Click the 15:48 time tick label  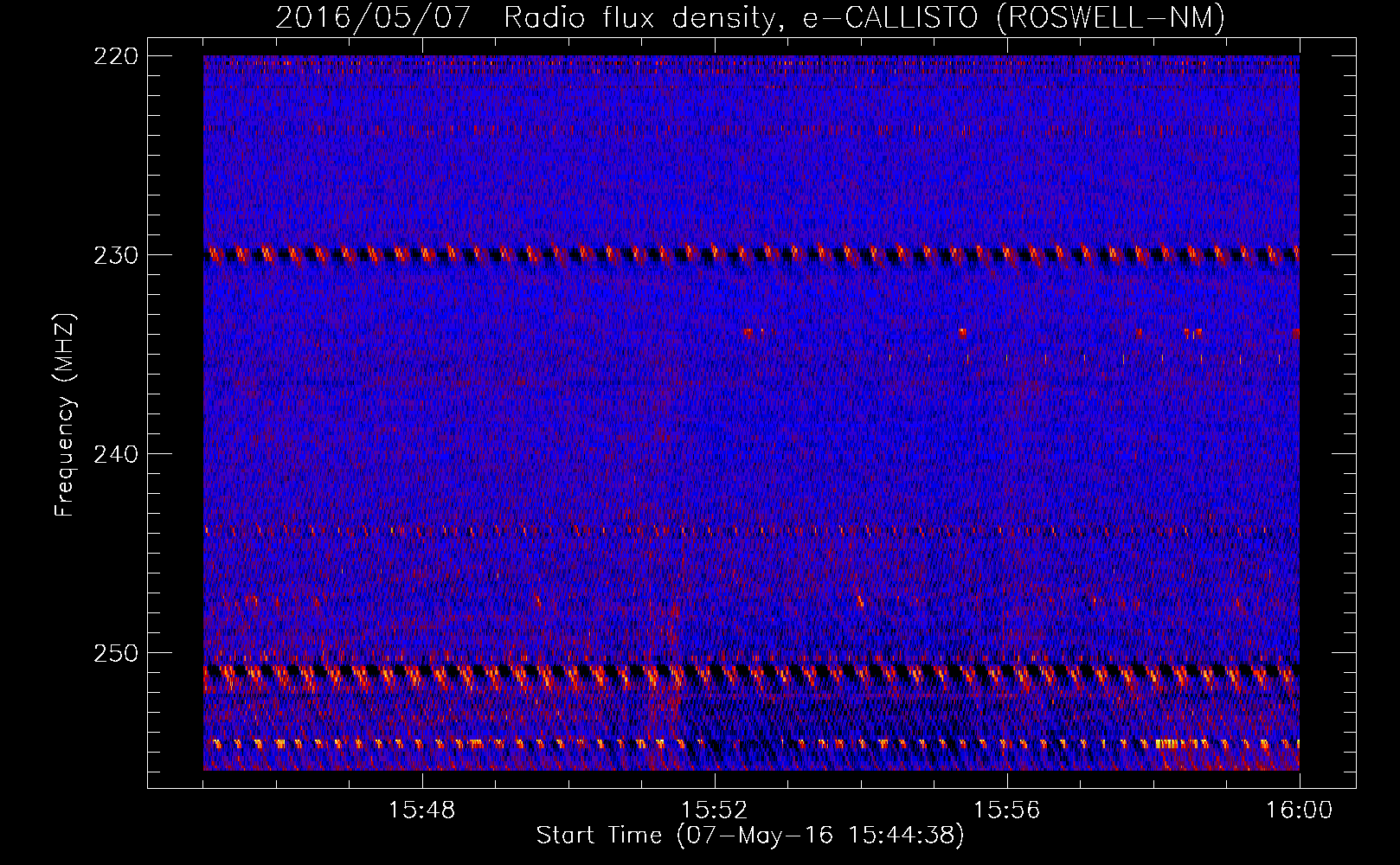point(422,811)
